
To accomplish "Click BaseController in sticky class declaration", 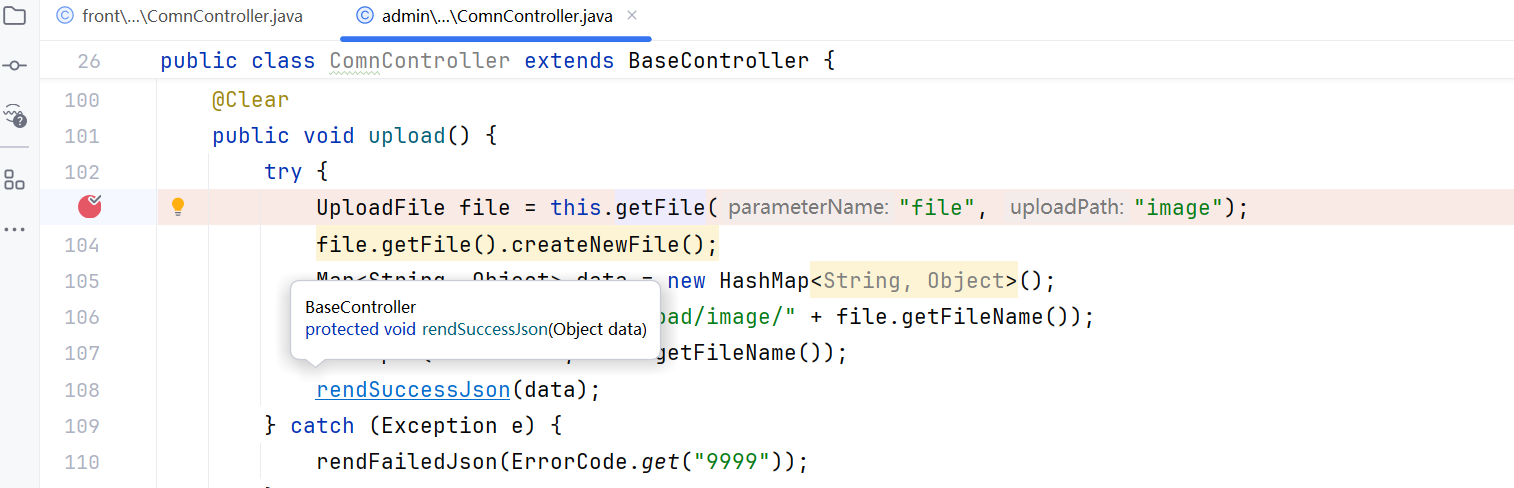I will 718,61.
